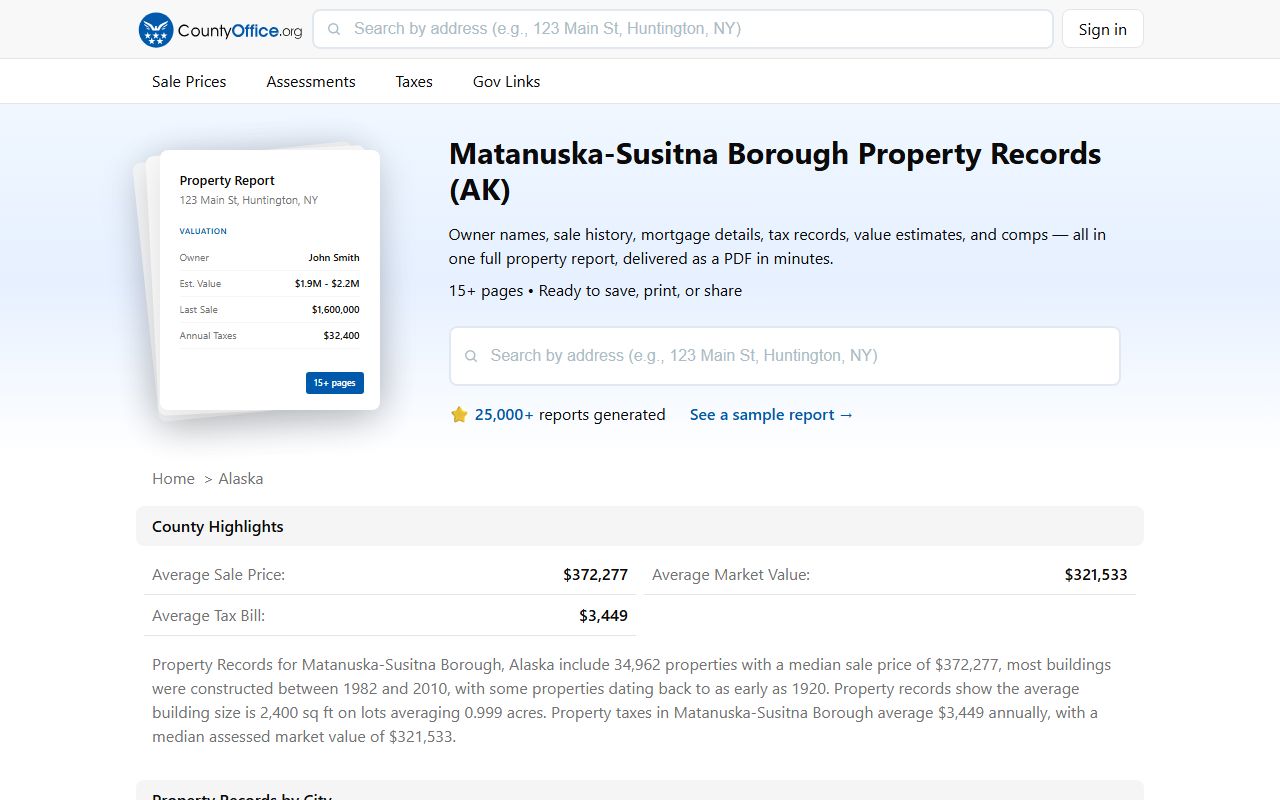Viewport: 1280px width, 800px height.
Task: Click the CountyOffice.org eagle logo
Action: pos(156,30)
